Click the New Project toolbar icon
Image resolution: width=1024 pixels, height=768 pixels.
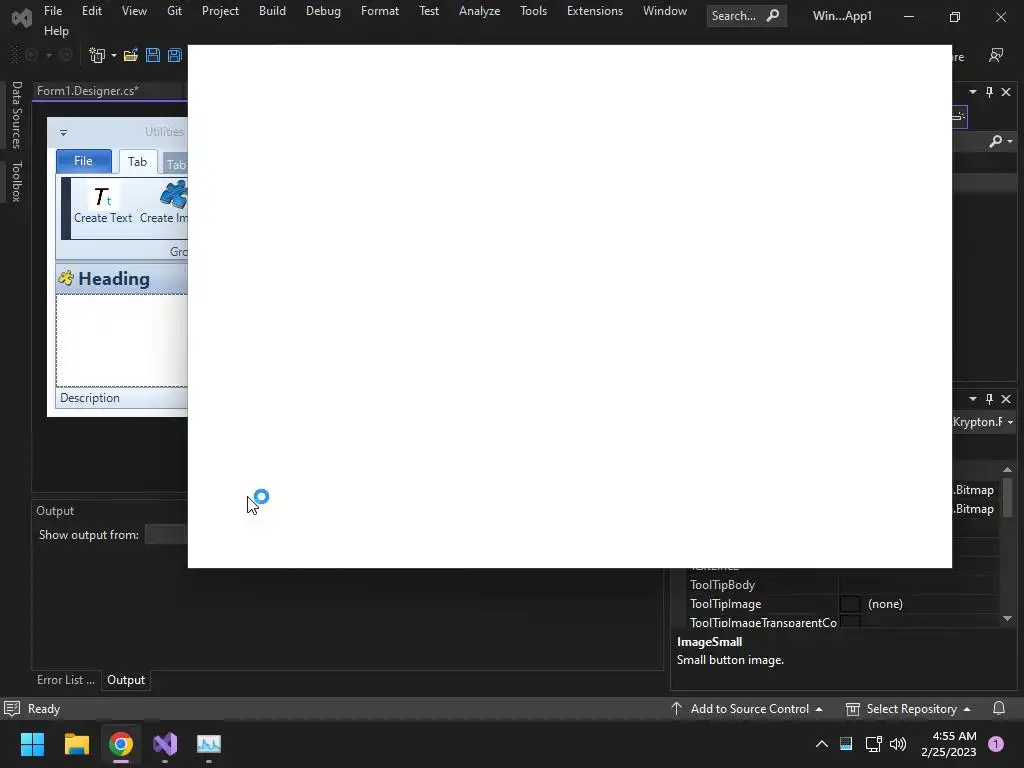pyautogui.click(x=97, y=56)
